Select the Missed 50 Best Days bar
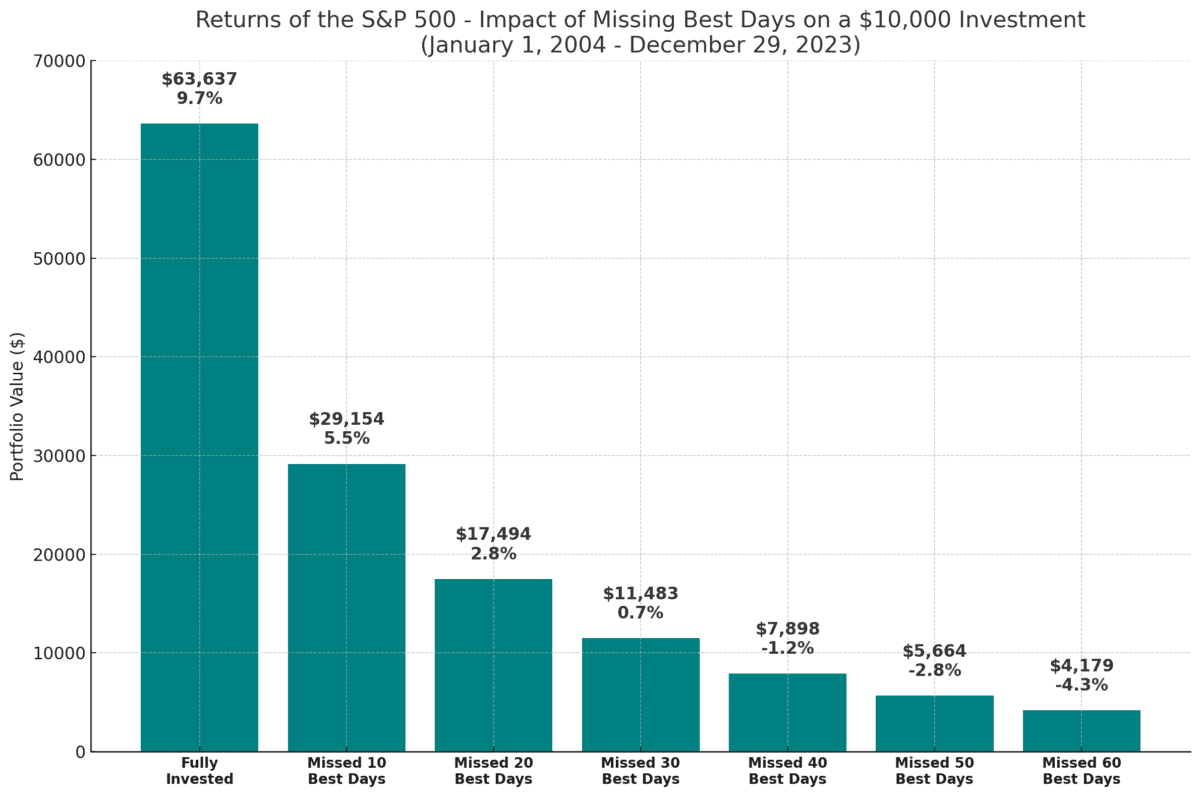1200x797 pixels. (x=934, y=723)
